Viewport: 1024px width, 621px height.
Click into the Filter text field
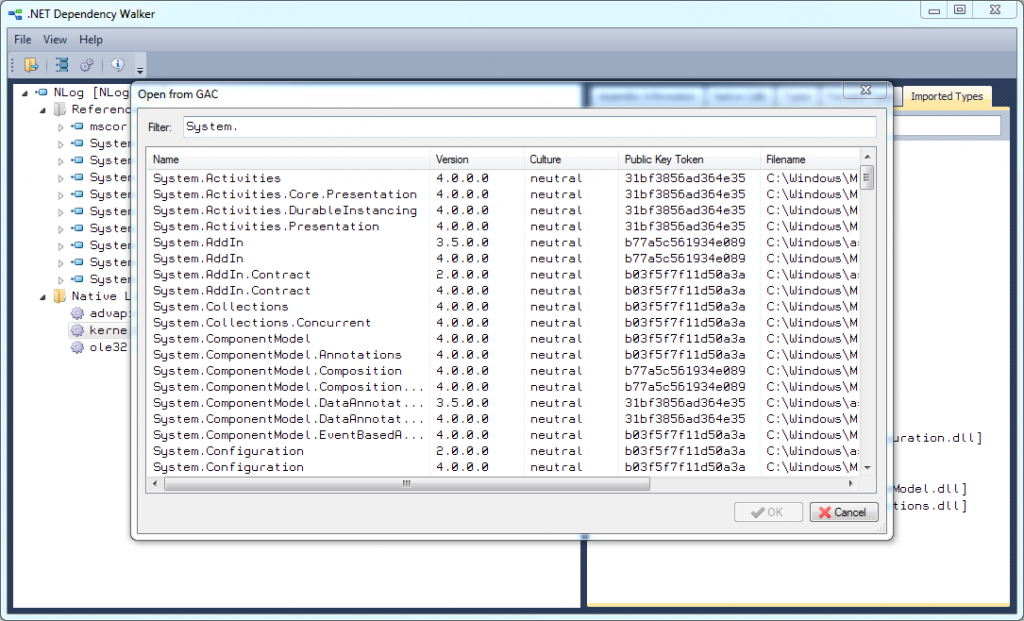(x=529, y=127)
